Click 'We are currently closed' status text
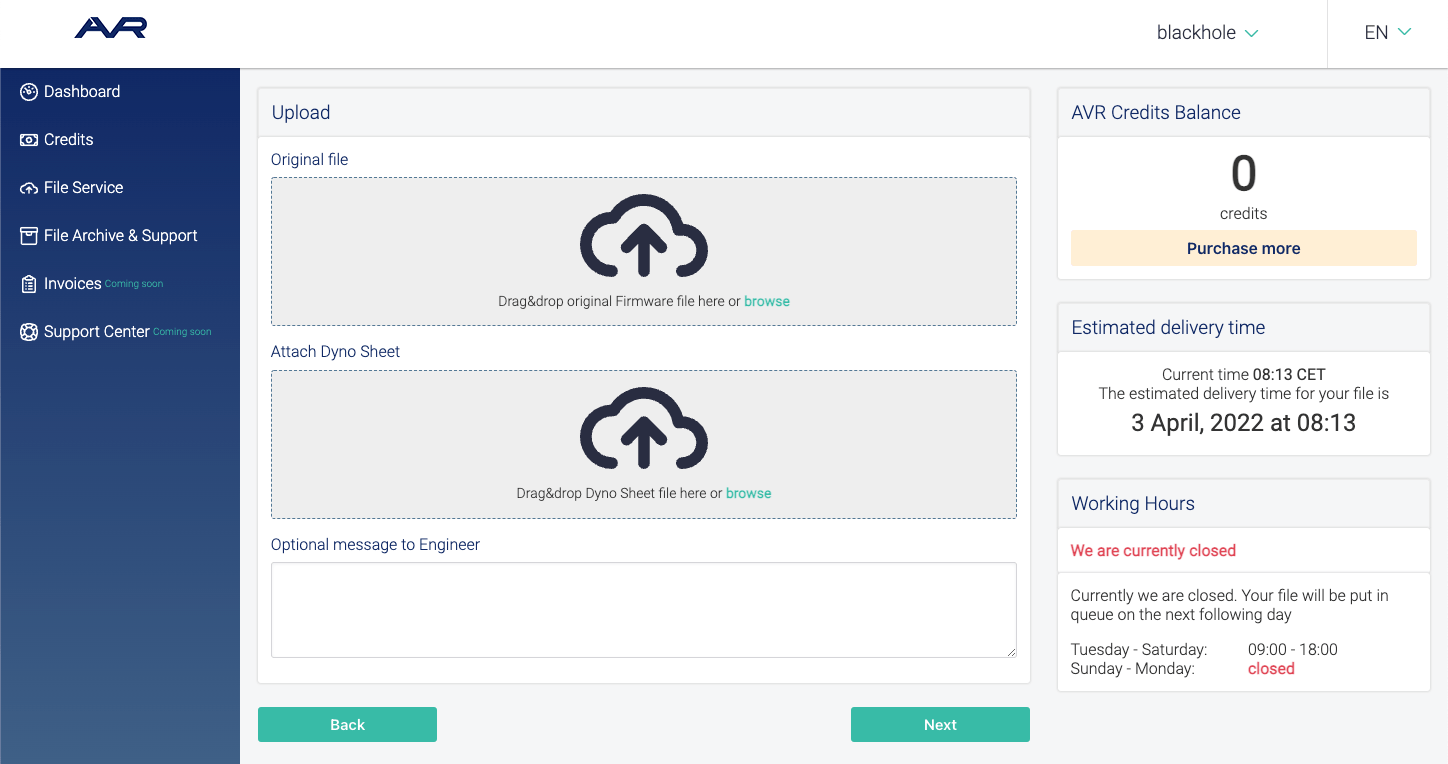Image resolution: width=1448 pixels, height=764 pixels. coord(1153,551)
